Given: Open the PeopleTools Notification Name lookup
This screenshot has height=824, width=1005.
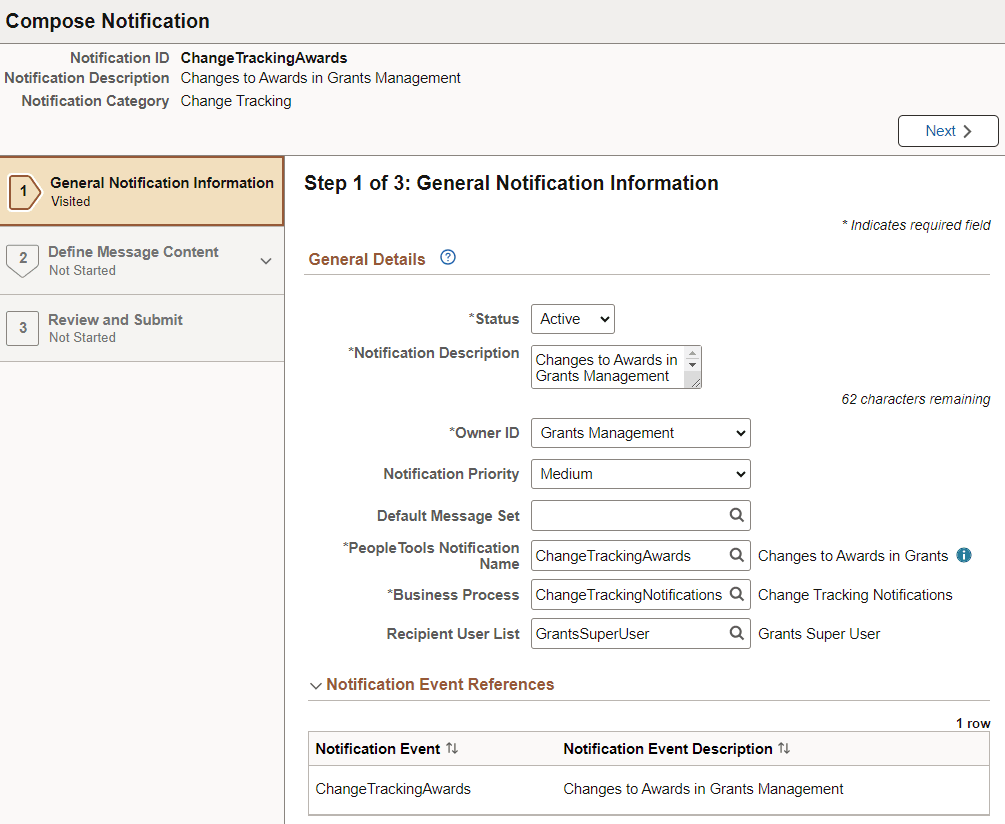Looking at the screenshot, I should pos(737,555).
